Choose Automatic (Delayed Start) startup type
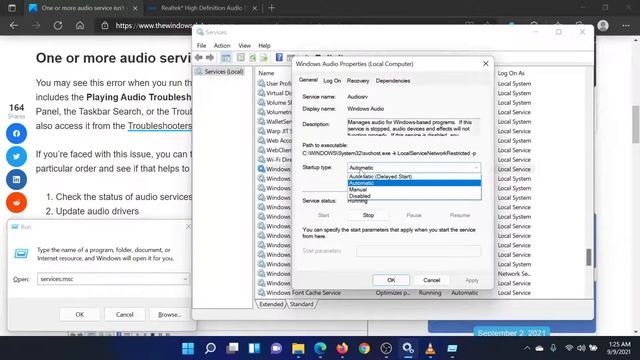Screen dimensions: 640x360 [414, 176]
